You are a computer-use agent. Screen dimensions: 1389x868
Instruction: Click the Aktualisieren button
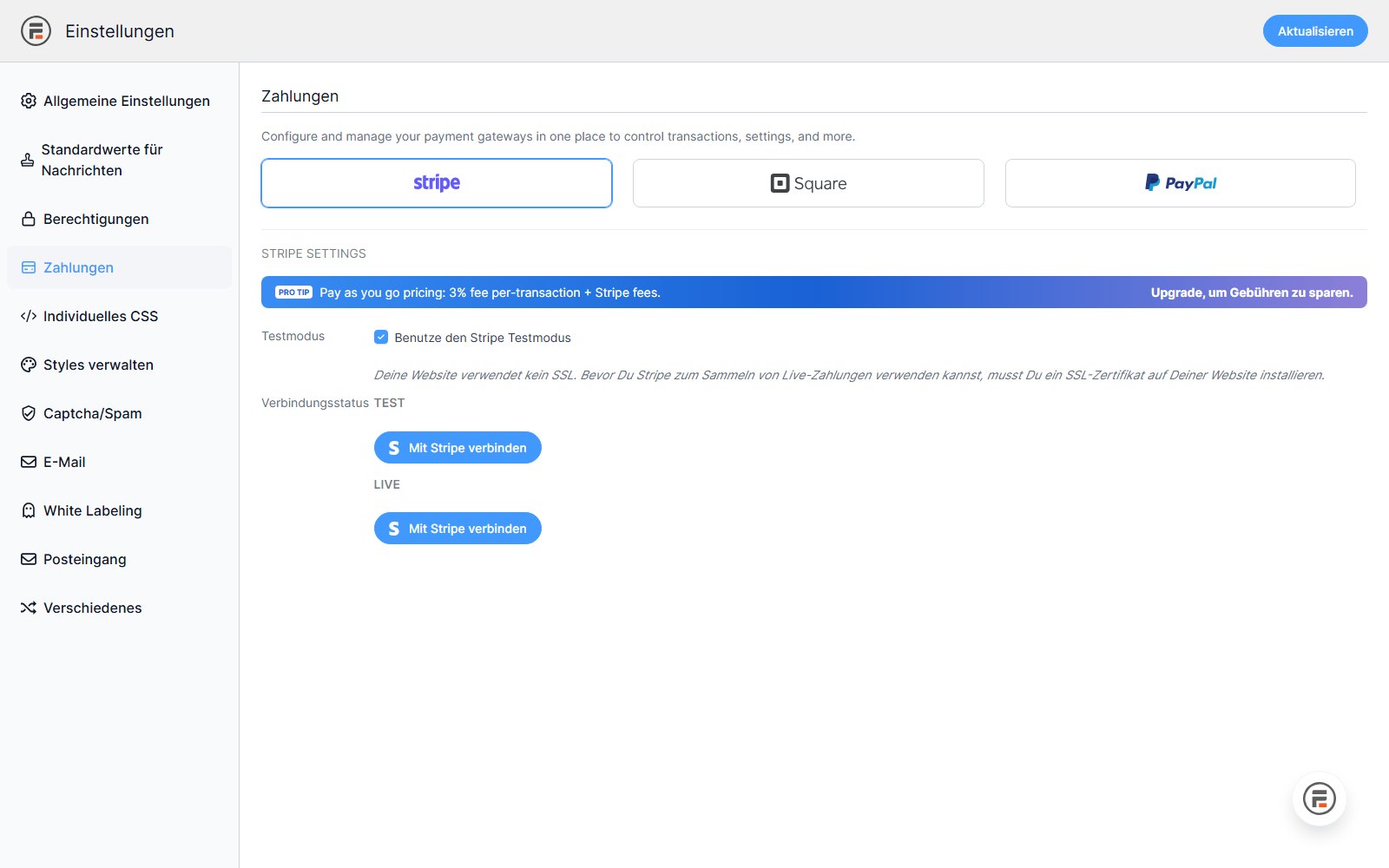click(x=1315, y=31)
